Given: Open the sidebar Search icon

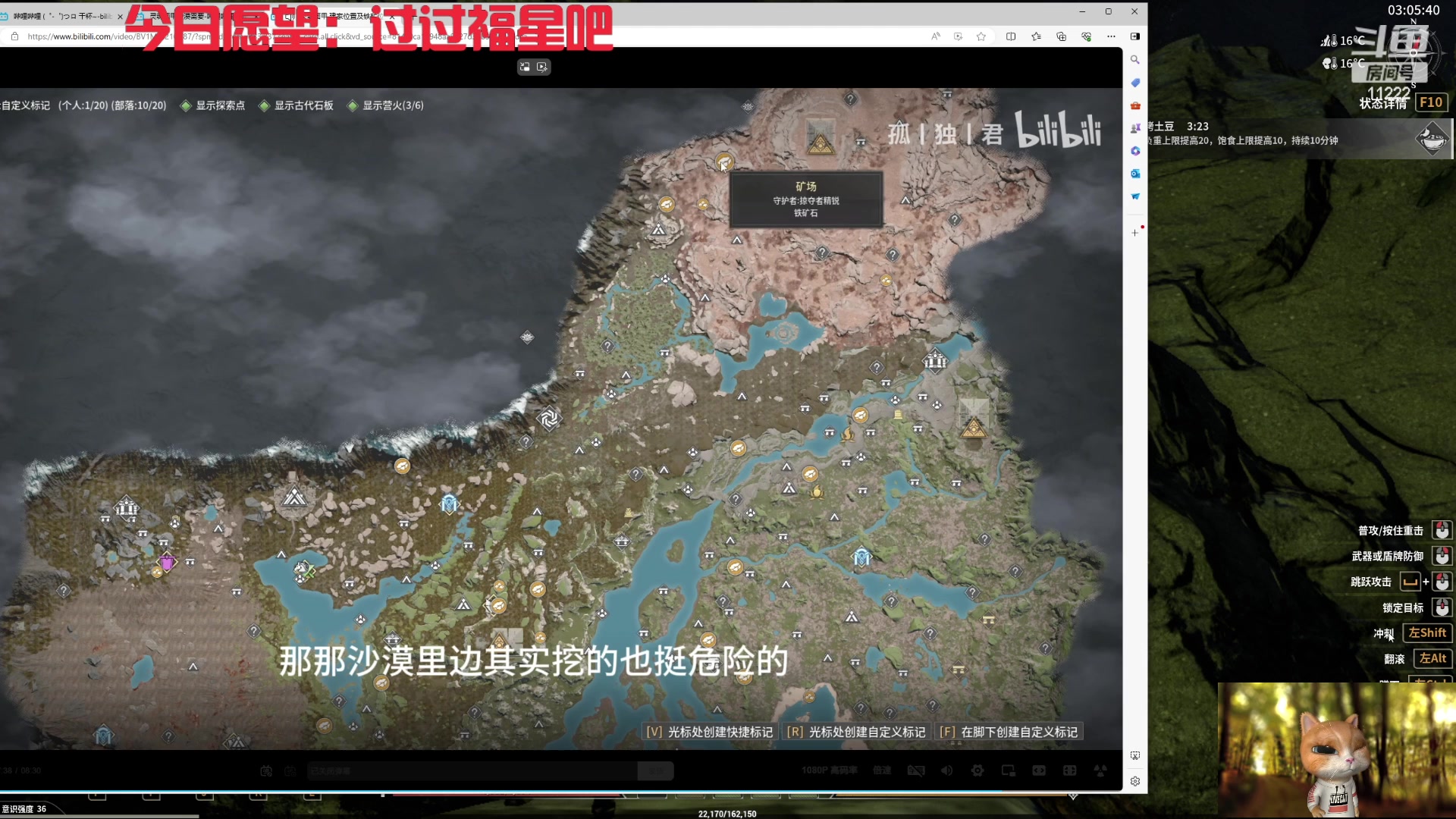Looking at the screenshot, I should 1135,59.
